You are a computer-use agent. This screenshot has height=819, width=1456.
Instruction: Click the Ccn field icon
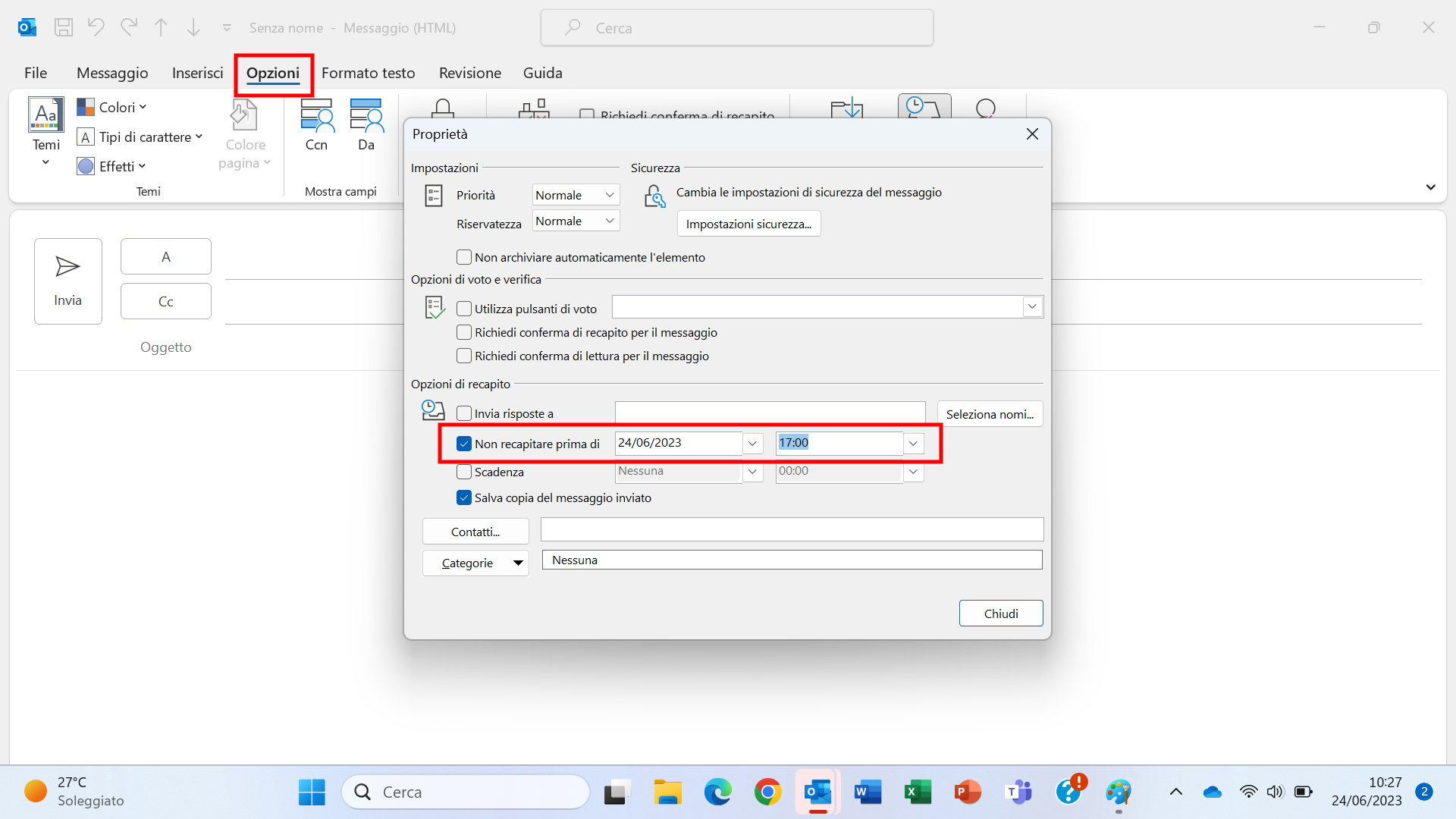316,118
